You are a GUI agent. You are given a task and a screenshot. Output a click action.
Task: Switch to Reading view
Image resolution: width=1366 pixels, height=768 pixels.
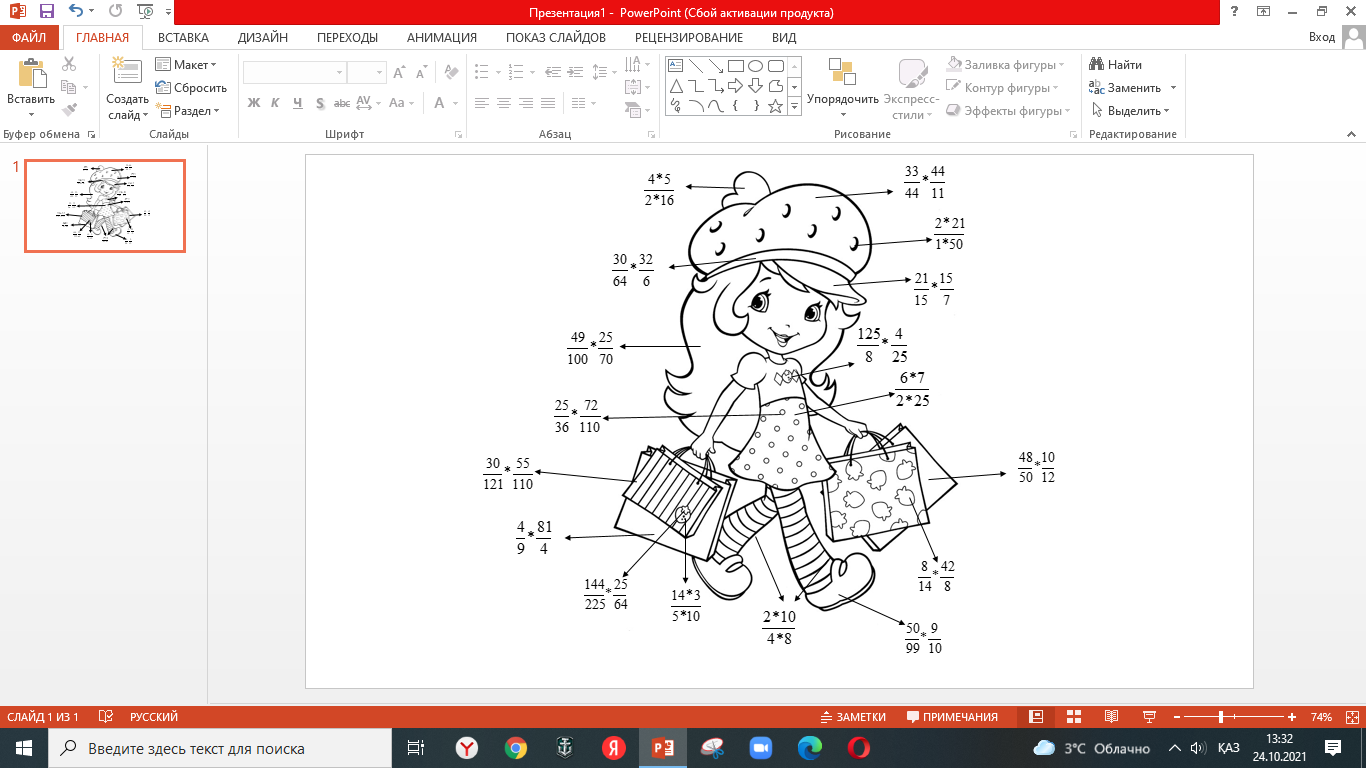coord(1111,717)
